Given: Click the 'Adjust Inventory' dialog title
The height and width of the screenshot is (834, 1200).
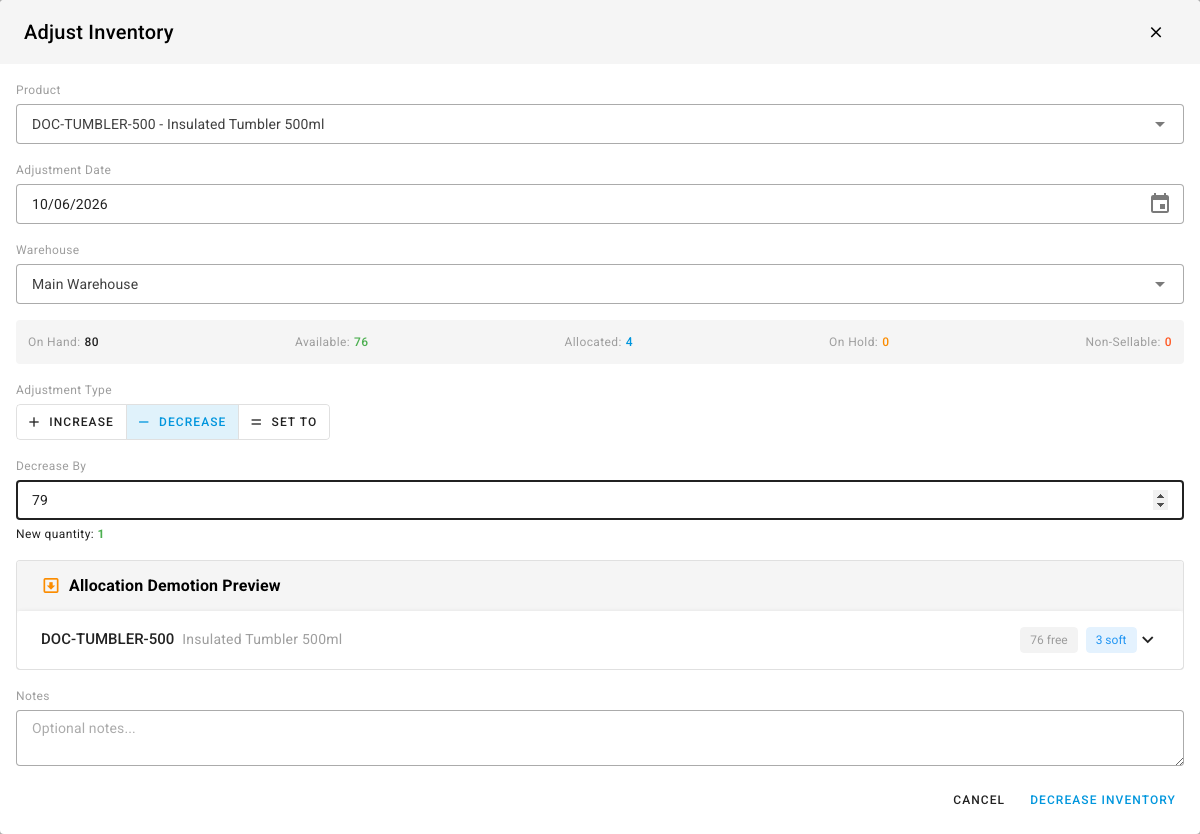Looking at the screenshot, I should point(99,32).
